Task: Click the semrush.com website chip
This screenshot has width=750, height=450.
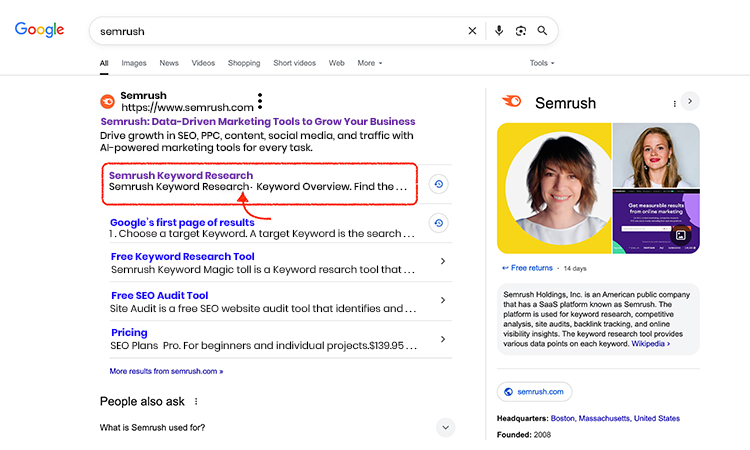Action: tap(534, 392)
